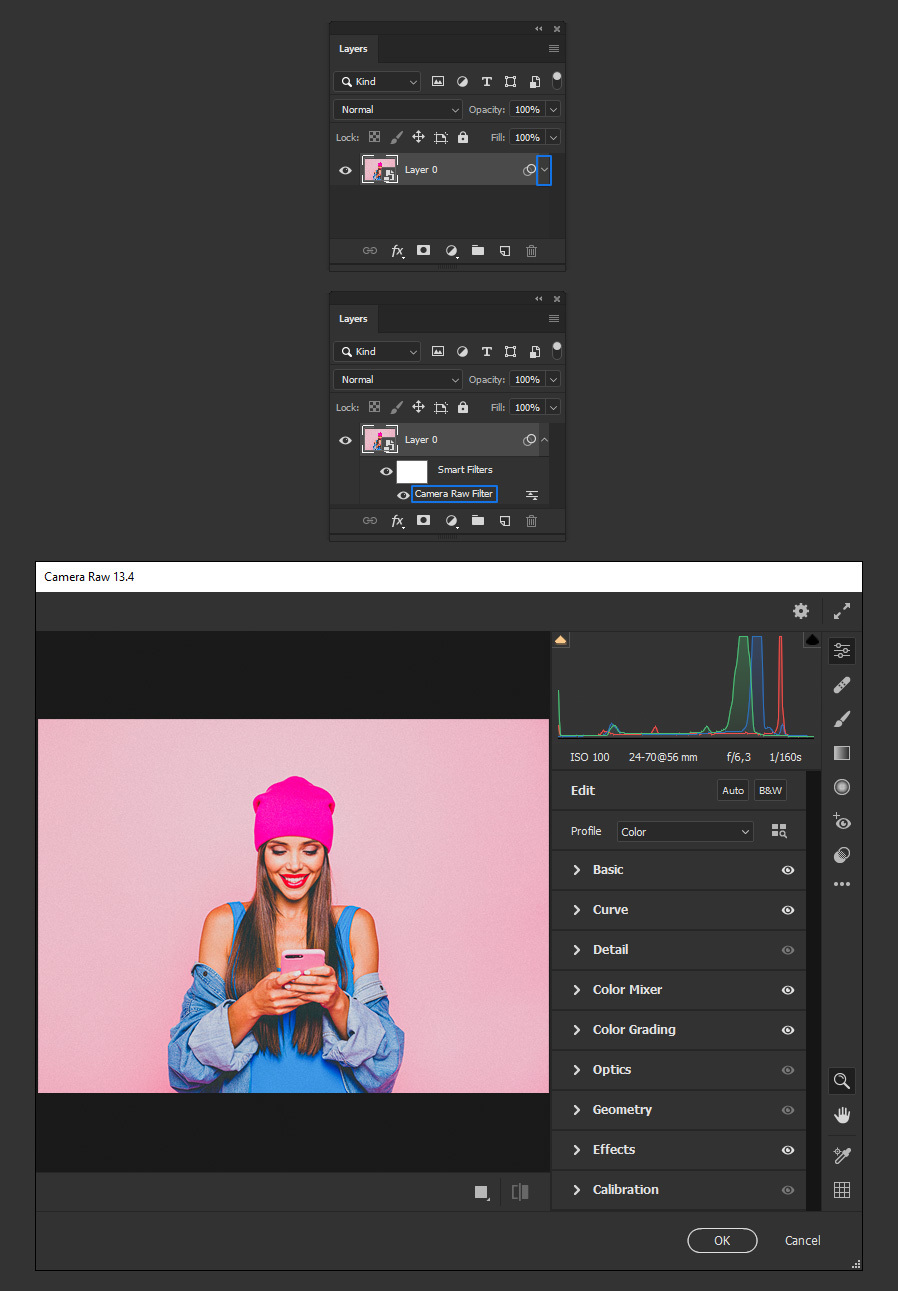The image size is (898, 1291).
Task: Expand the Optics section
Action: click(577, 1070)
